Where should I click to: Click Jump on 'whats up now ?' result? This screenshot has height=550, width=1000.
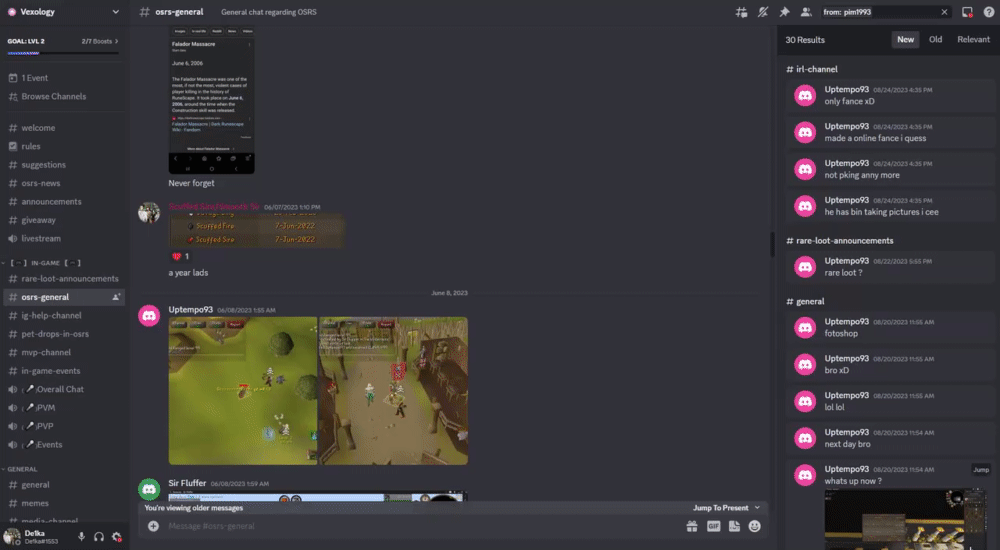(981, 470)
